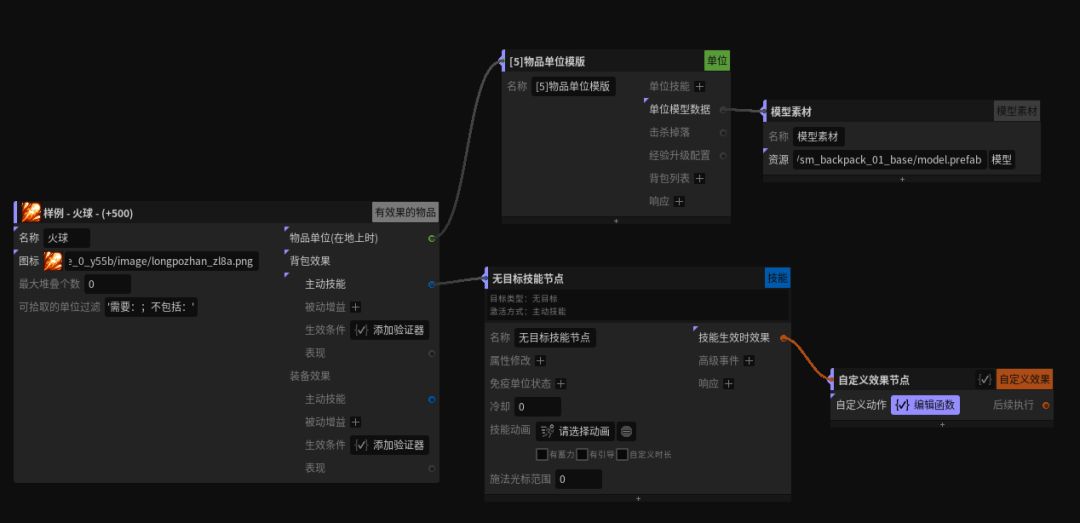Edit the 名称 field containing 火球
1080x523 pixels.
point(66,238)
